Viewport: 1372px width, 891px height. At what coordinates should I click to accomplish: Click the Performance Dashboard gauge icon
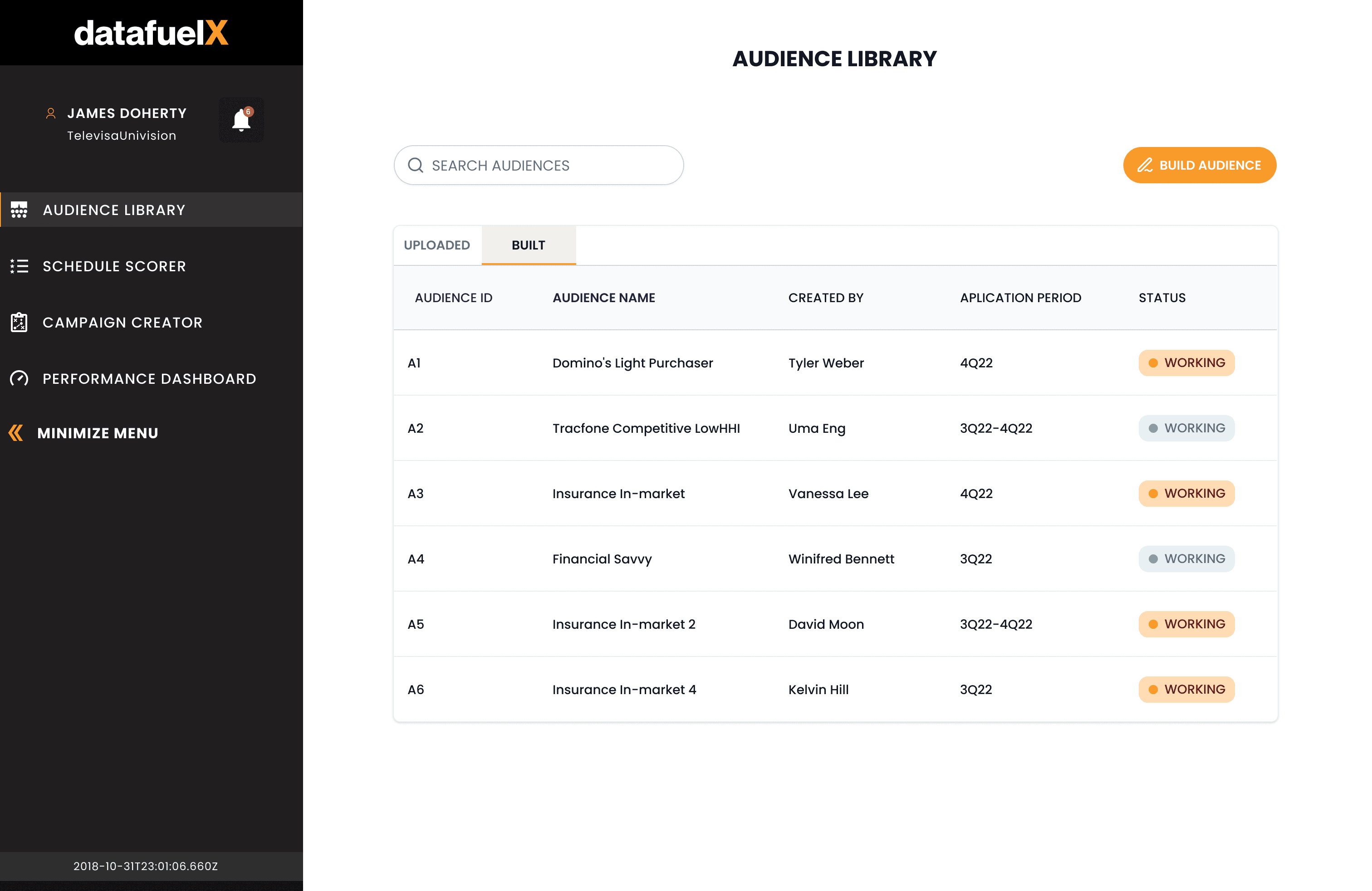pyautogui.click(x=19, y=379)
